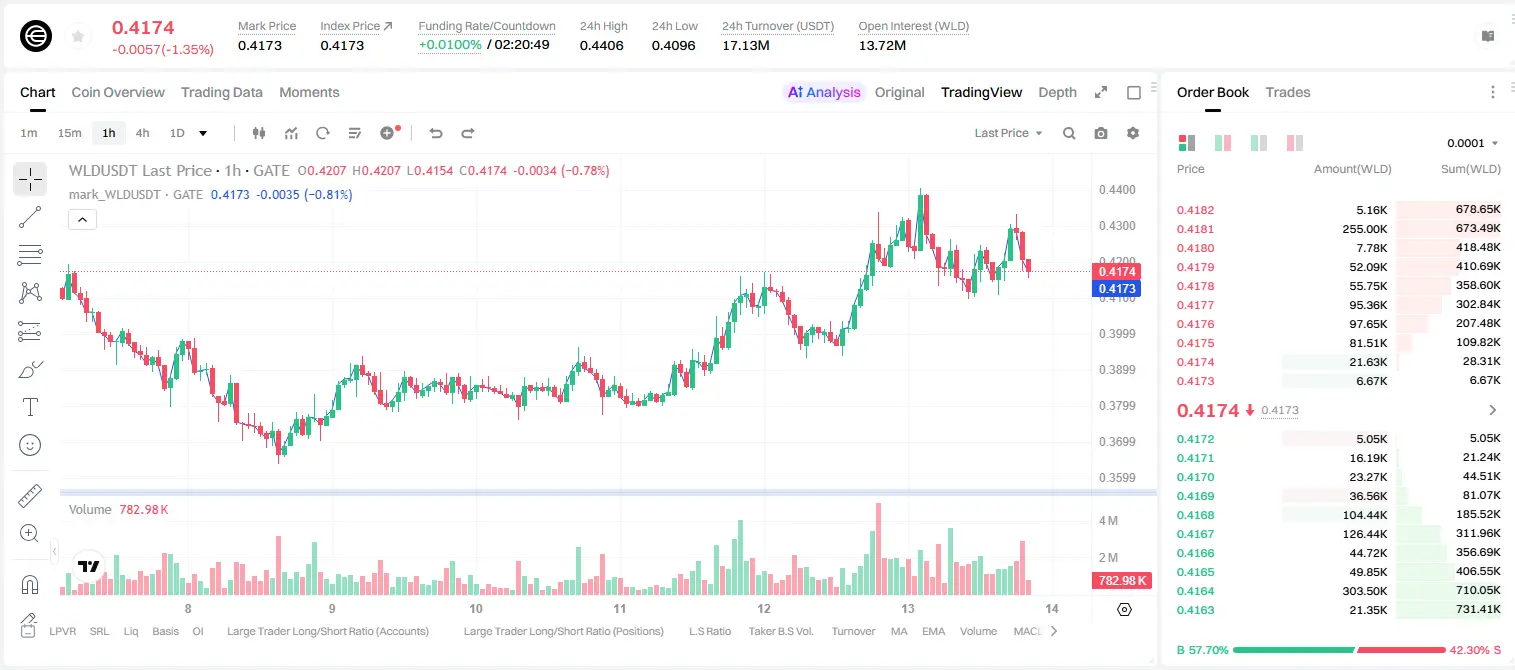Click the AI Analysis button
This screenshot has width=1515, height=670.
click(824, 92)
